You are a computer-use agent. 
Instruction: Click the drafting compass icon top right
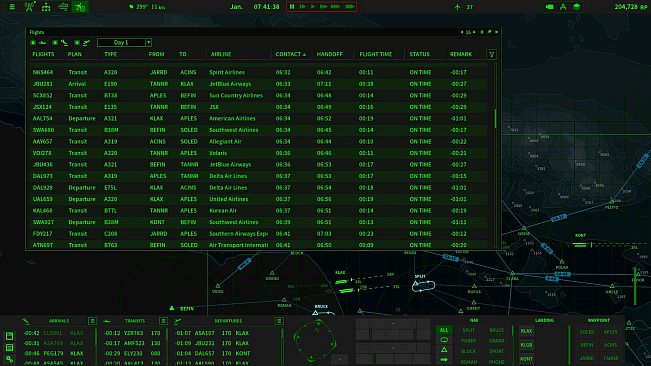click(x=563, y=7)
